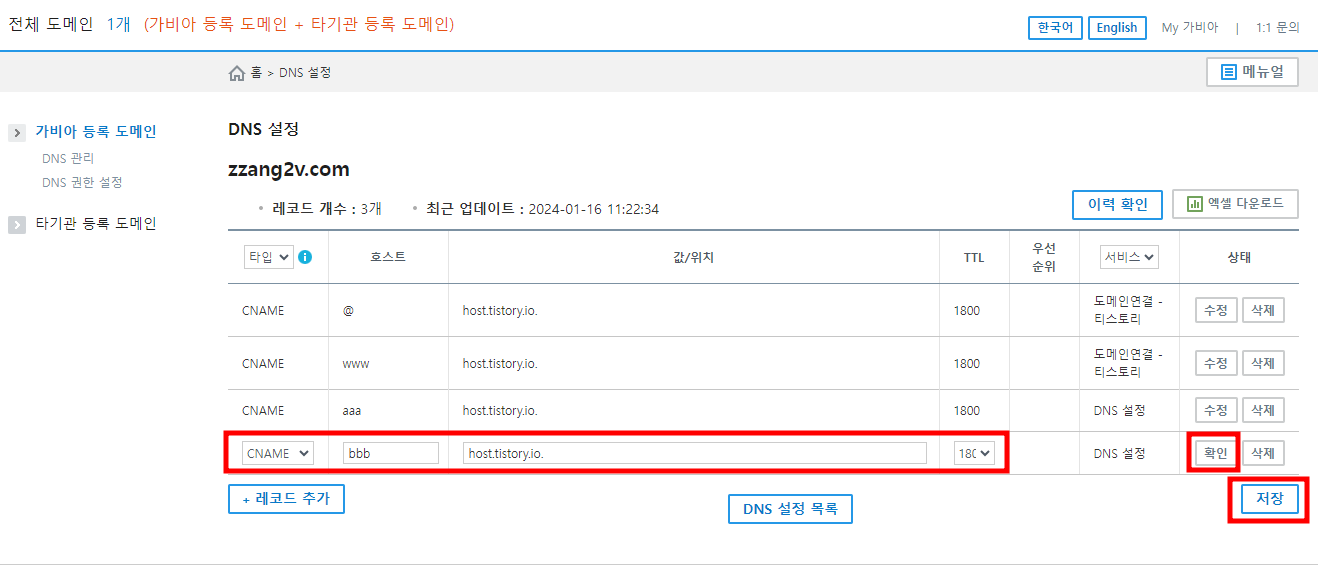Click 삭제 for the www record

1263,363
